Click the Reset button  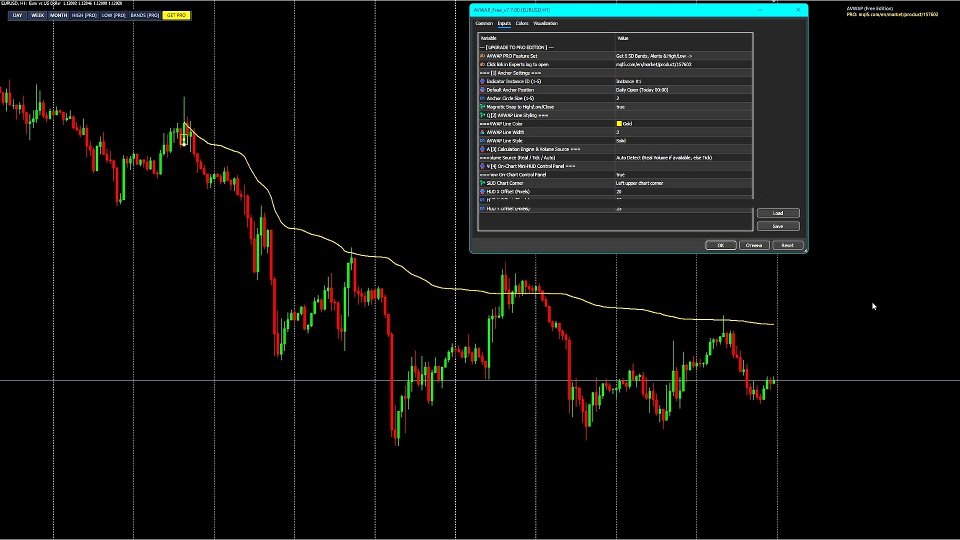[787, 245]
